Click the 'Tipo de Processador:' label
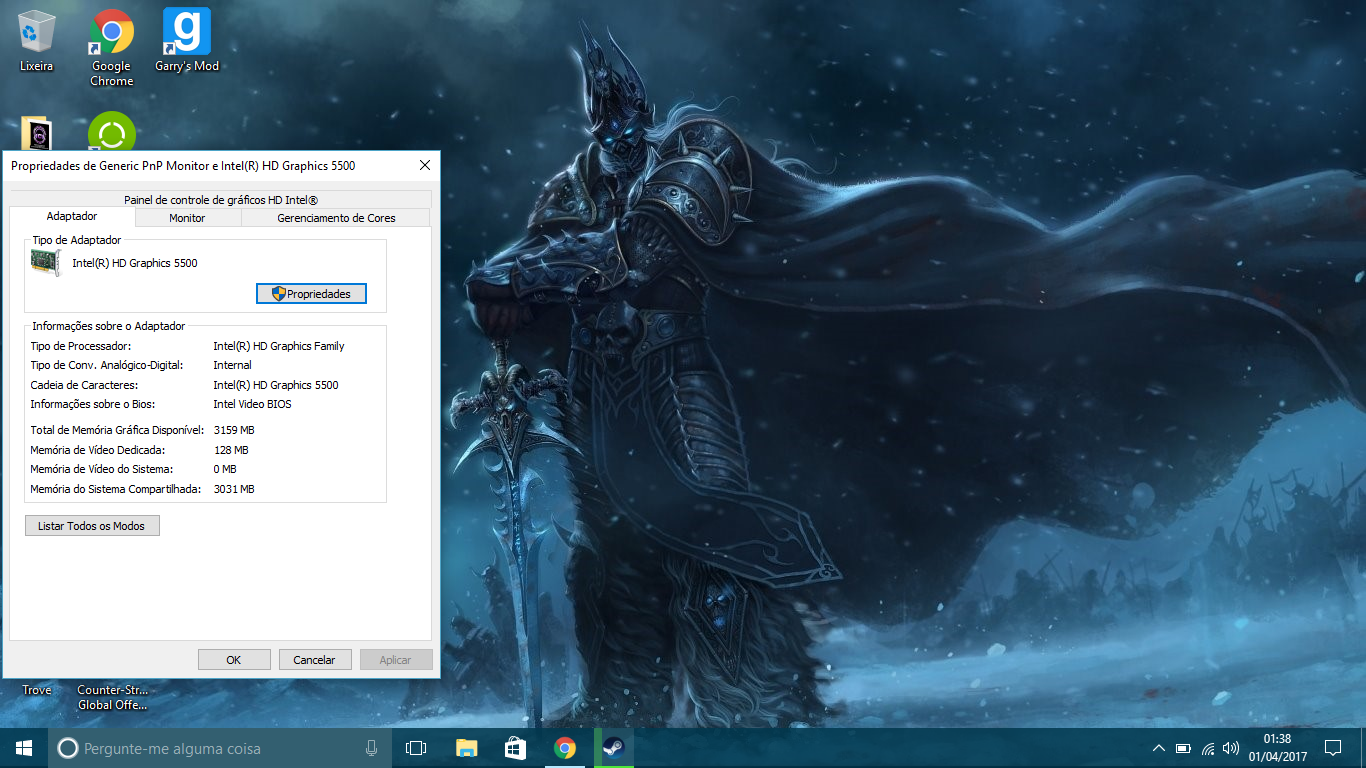This screenshot has width=1366, height=768. click(x=81, y=346)
